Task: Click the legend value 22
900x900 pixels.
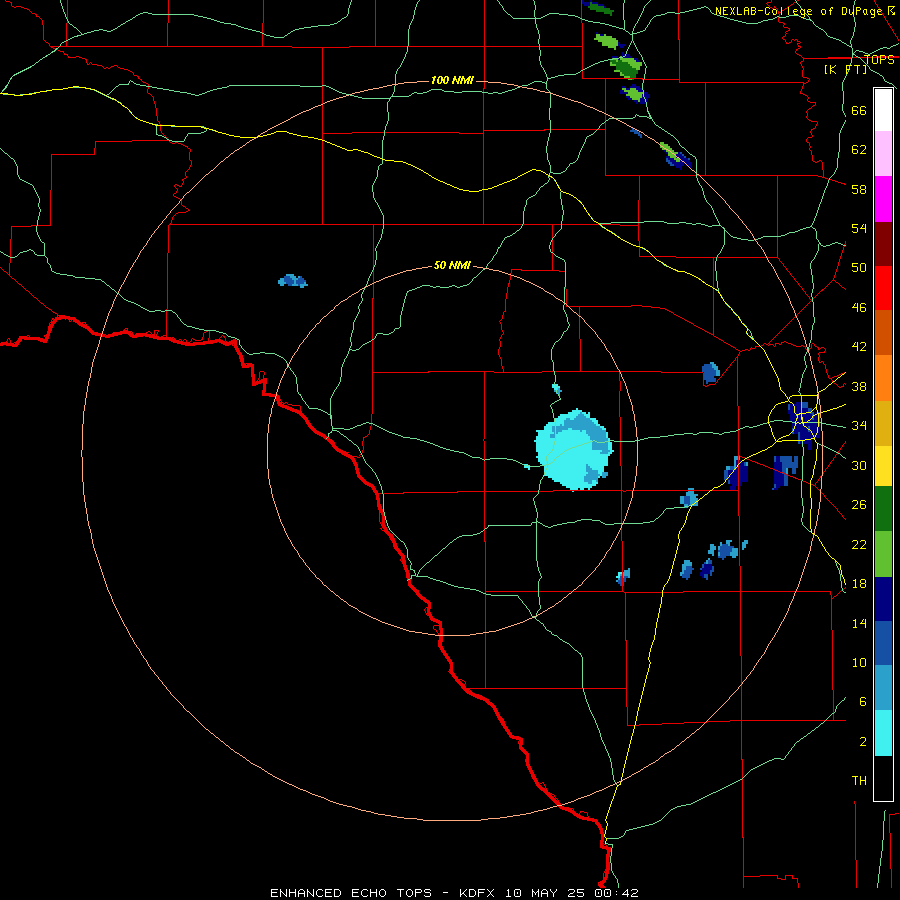Action: click(x=859, y=545)
